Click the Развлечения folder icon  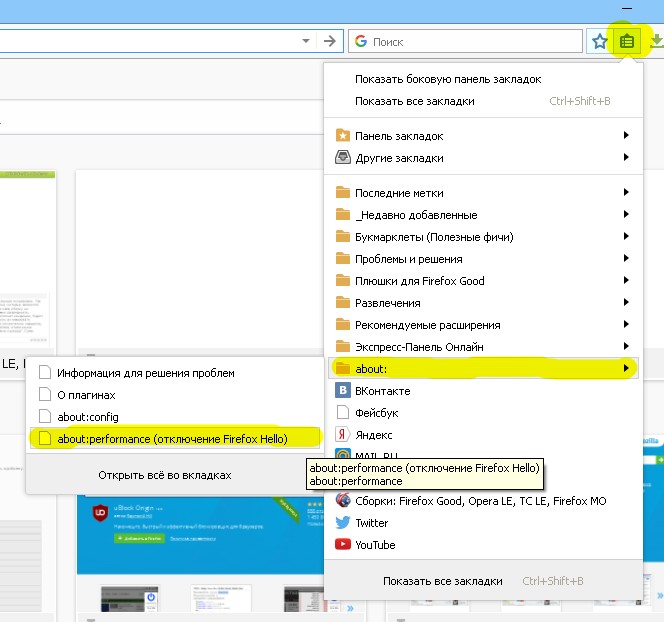[343, 302]
